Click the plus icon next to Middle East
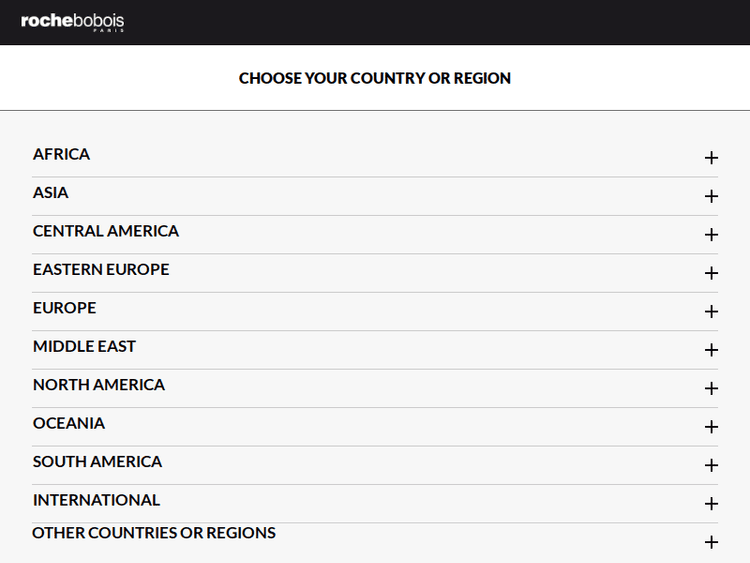This screenshot has width=750, height=563. coord(711,350)
